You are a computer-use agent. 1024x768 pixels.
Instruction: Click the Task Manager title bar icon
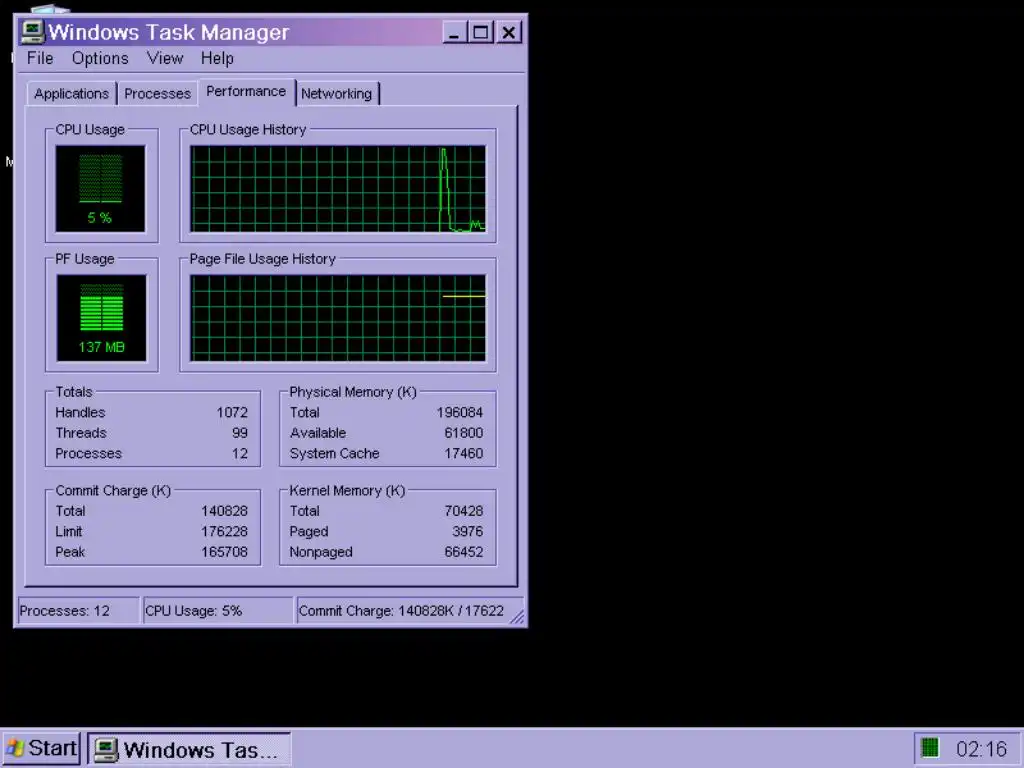point(32,31)
